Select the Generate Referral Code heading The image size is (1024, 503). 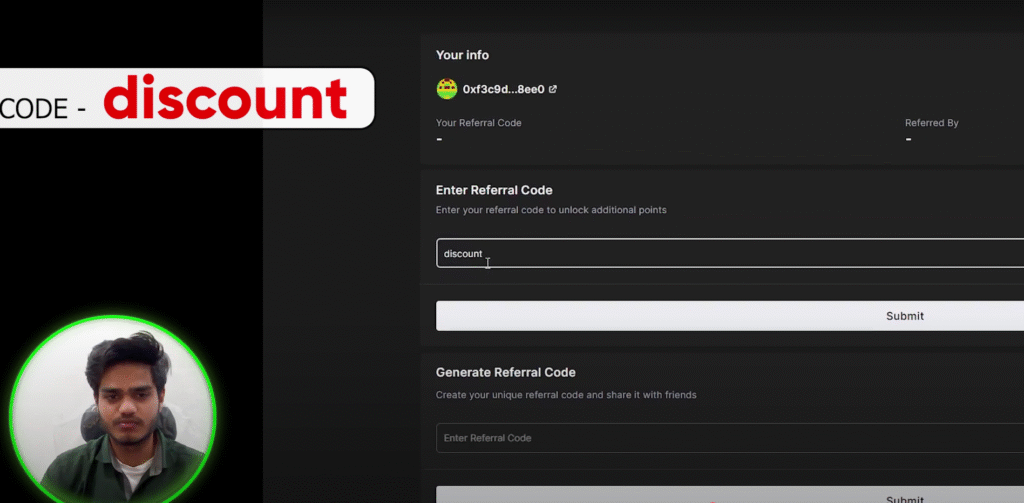506,372
